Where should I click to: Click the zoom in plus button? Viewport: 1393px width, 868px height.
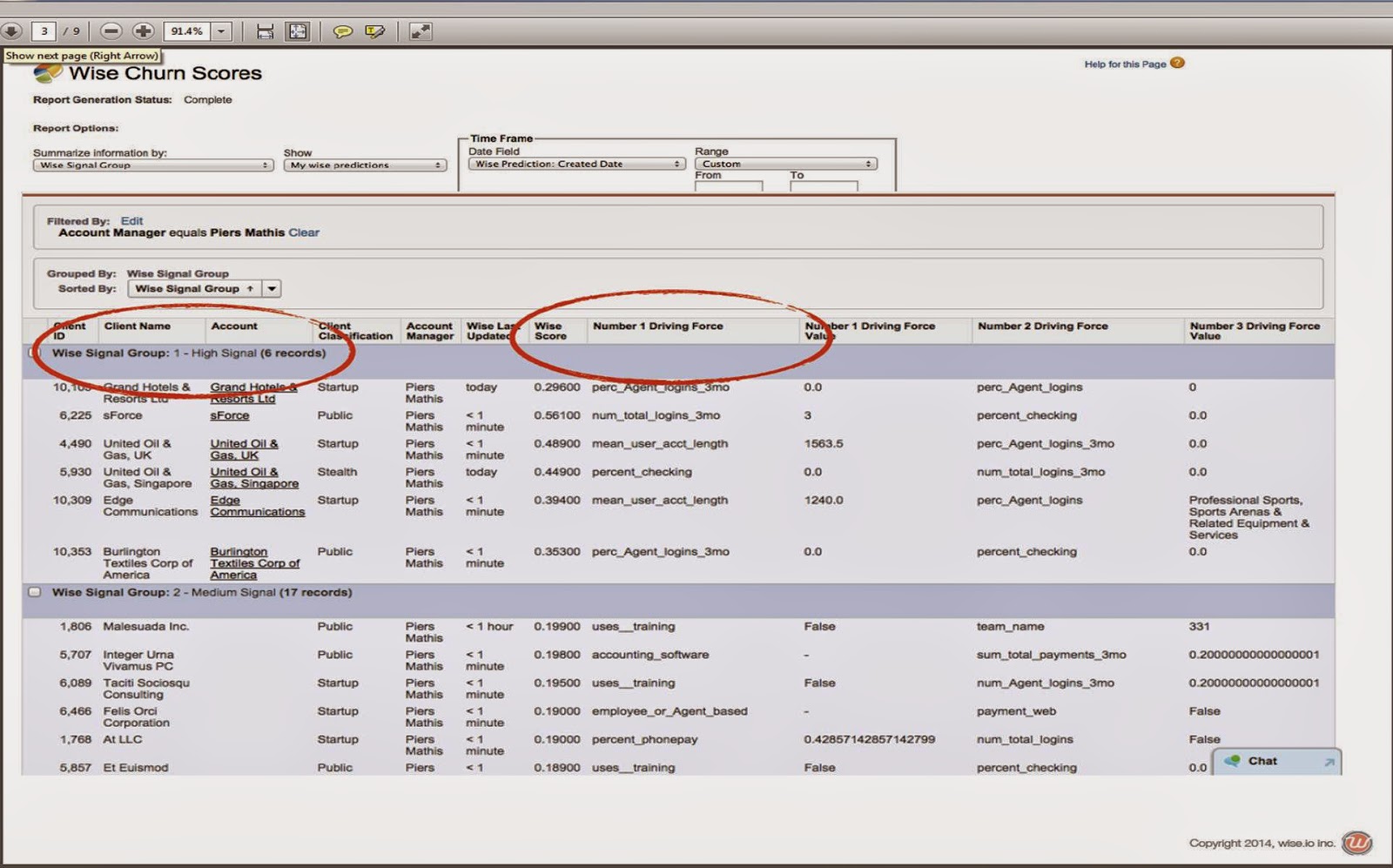143,31
